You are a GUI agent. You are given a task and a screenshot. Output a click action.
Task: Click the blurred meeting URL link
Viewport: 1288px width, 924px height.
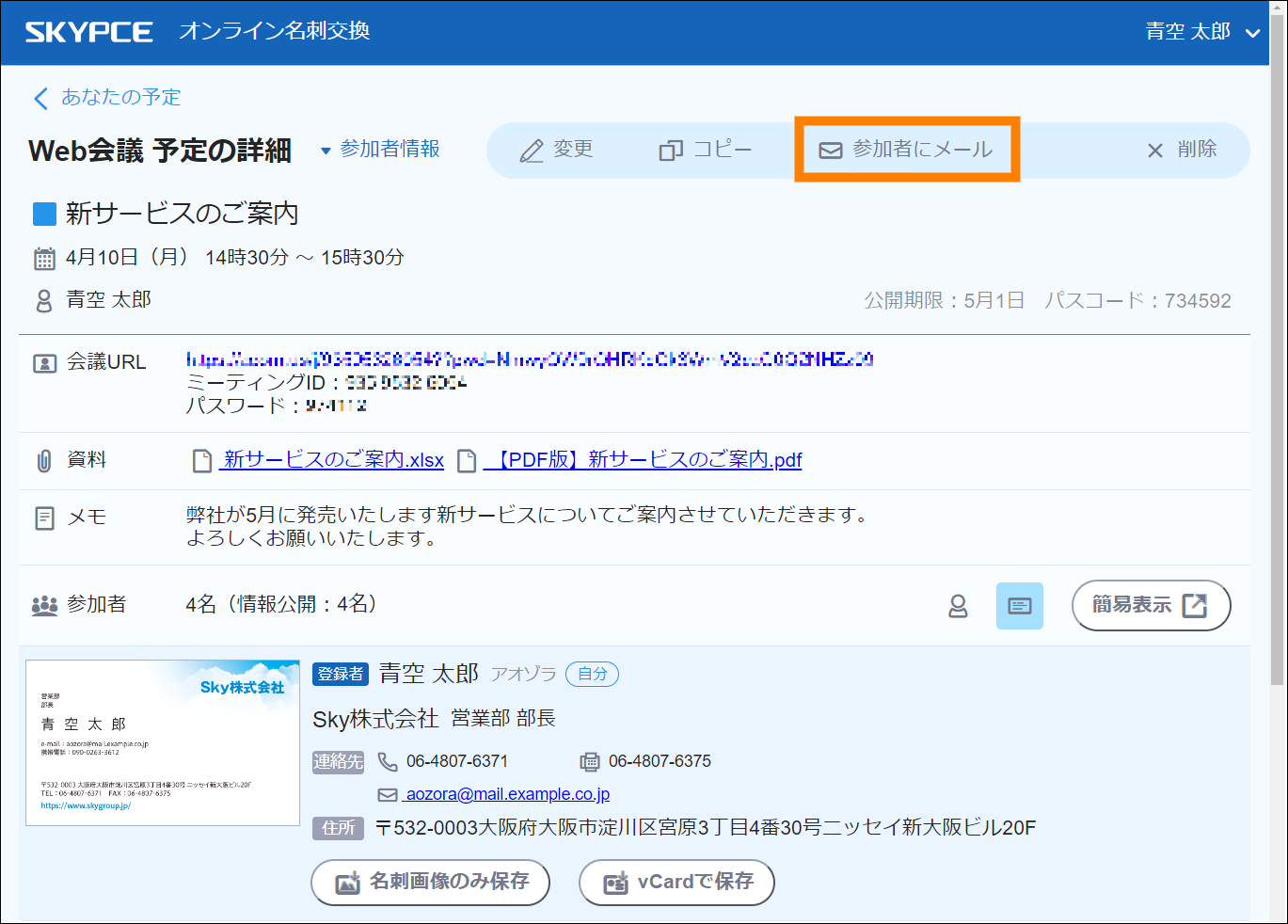pyautogui.click(x=529, y=359)
